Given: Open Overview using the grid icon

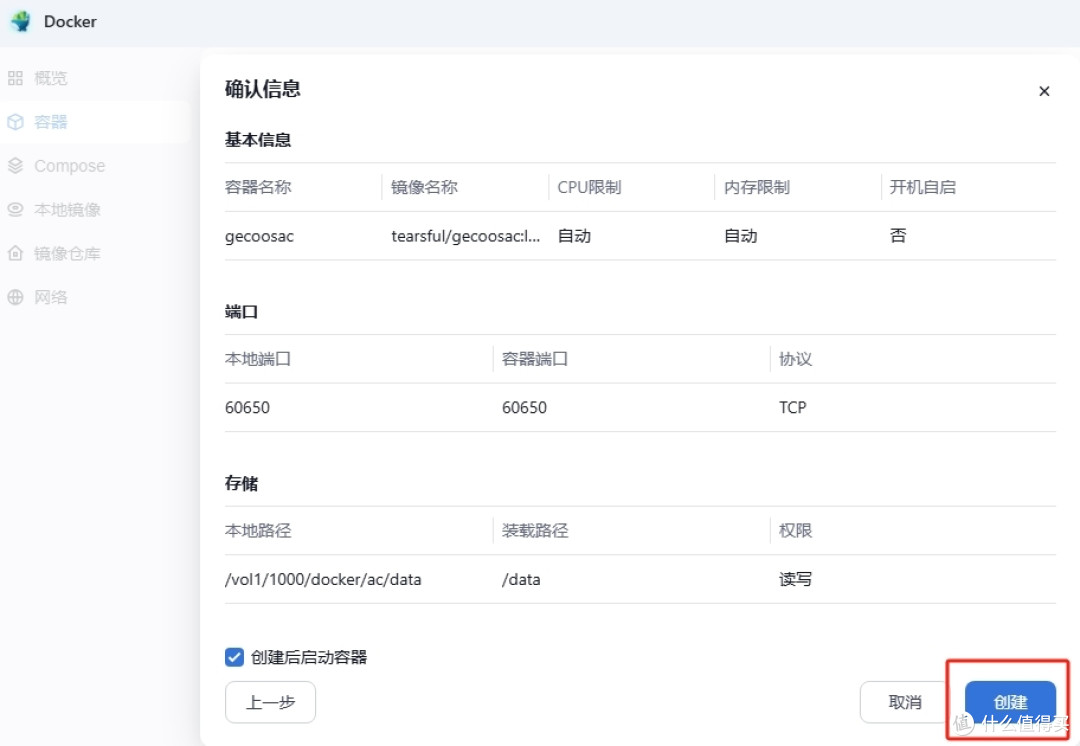Looking at the screenshot, I should point(17,77).
